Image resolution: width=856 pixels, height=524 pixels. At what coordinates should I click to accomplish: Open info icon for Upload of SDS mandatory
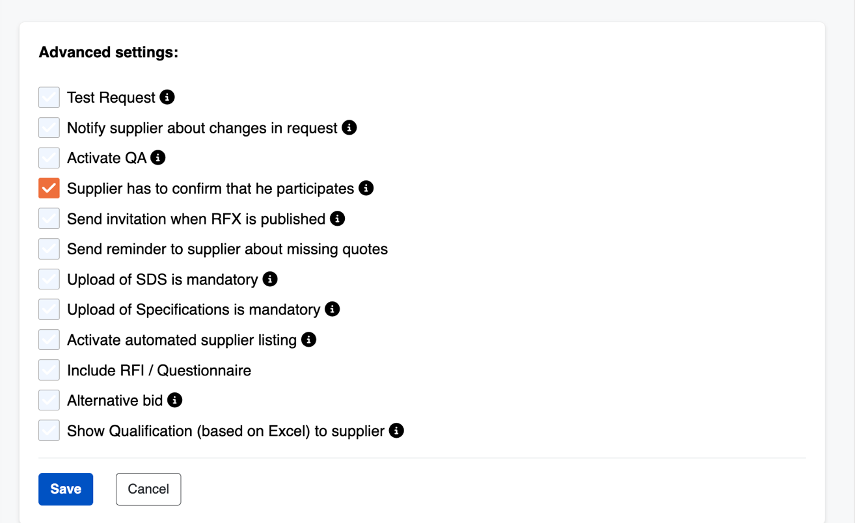[x=270, y=279]
